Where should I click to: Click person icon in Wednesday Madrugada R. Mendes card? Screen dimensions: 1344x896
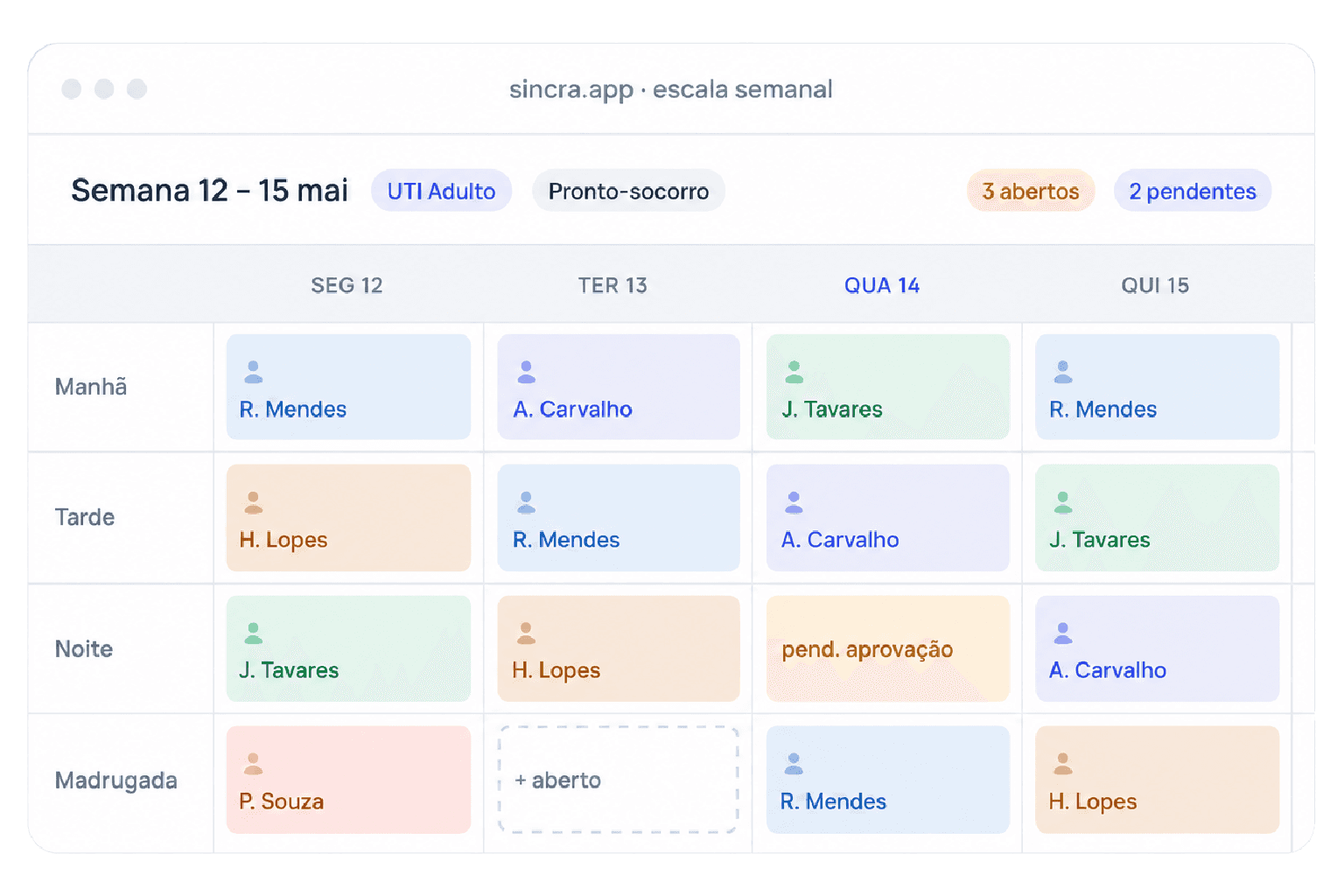pyautogui.click(x=794, y=764)
